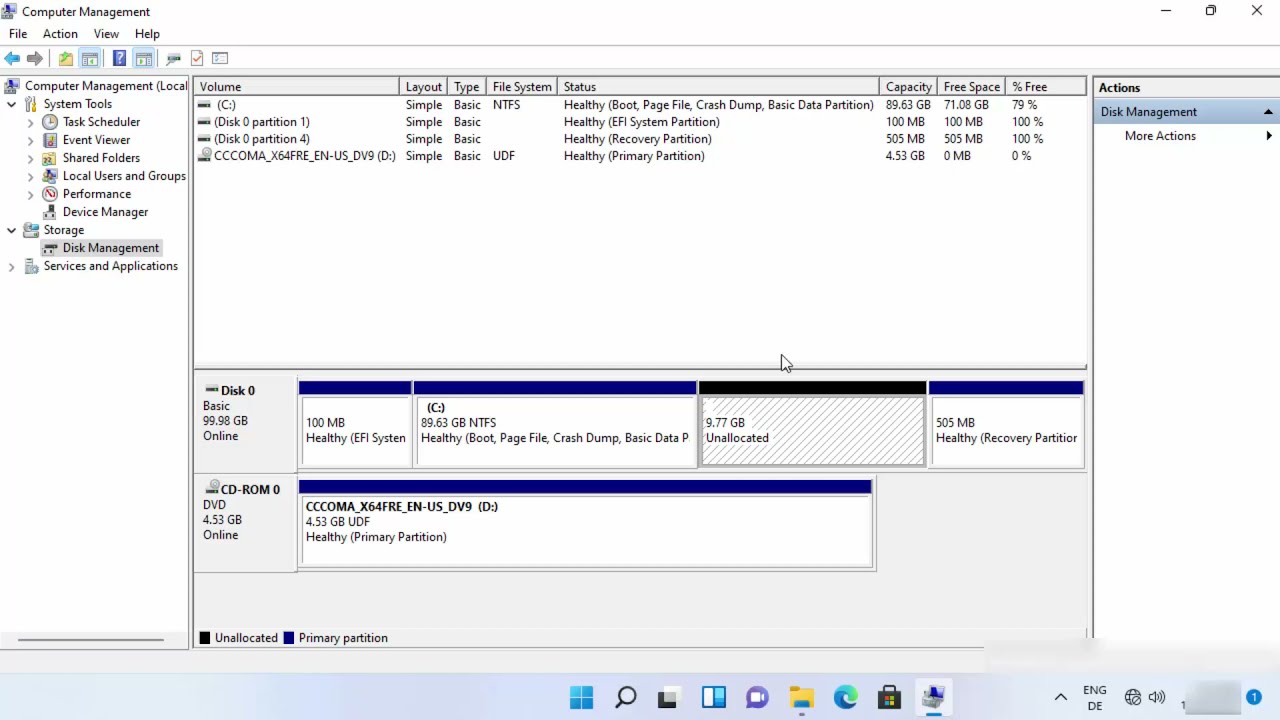
Task: Click the Settings checklist toolbar icon
Action: pyautogui.click(x=221, y=59)
